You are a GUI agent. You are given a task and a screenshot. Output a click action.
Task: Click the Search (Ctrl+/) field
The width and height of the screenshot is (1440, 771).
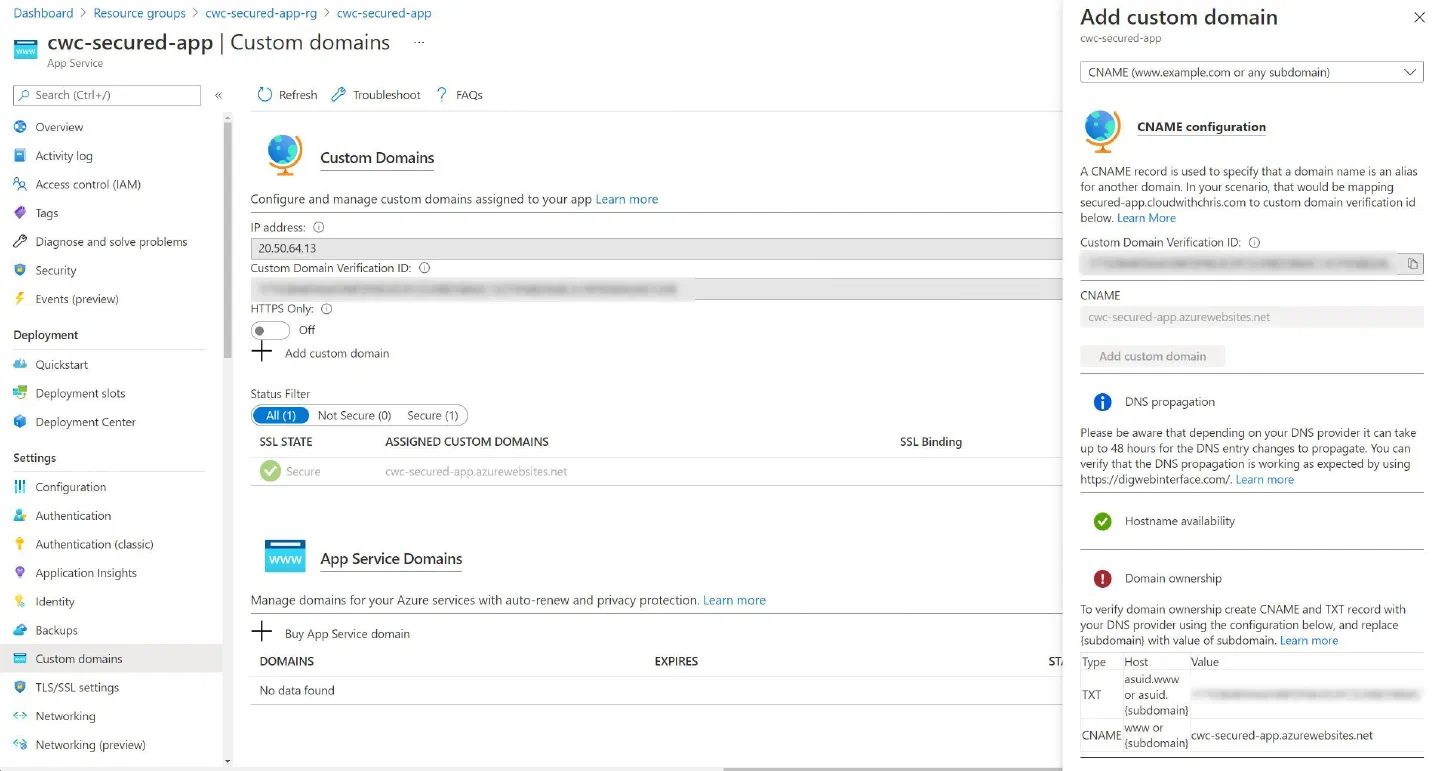pyautogui.click(x=107, y=95)
